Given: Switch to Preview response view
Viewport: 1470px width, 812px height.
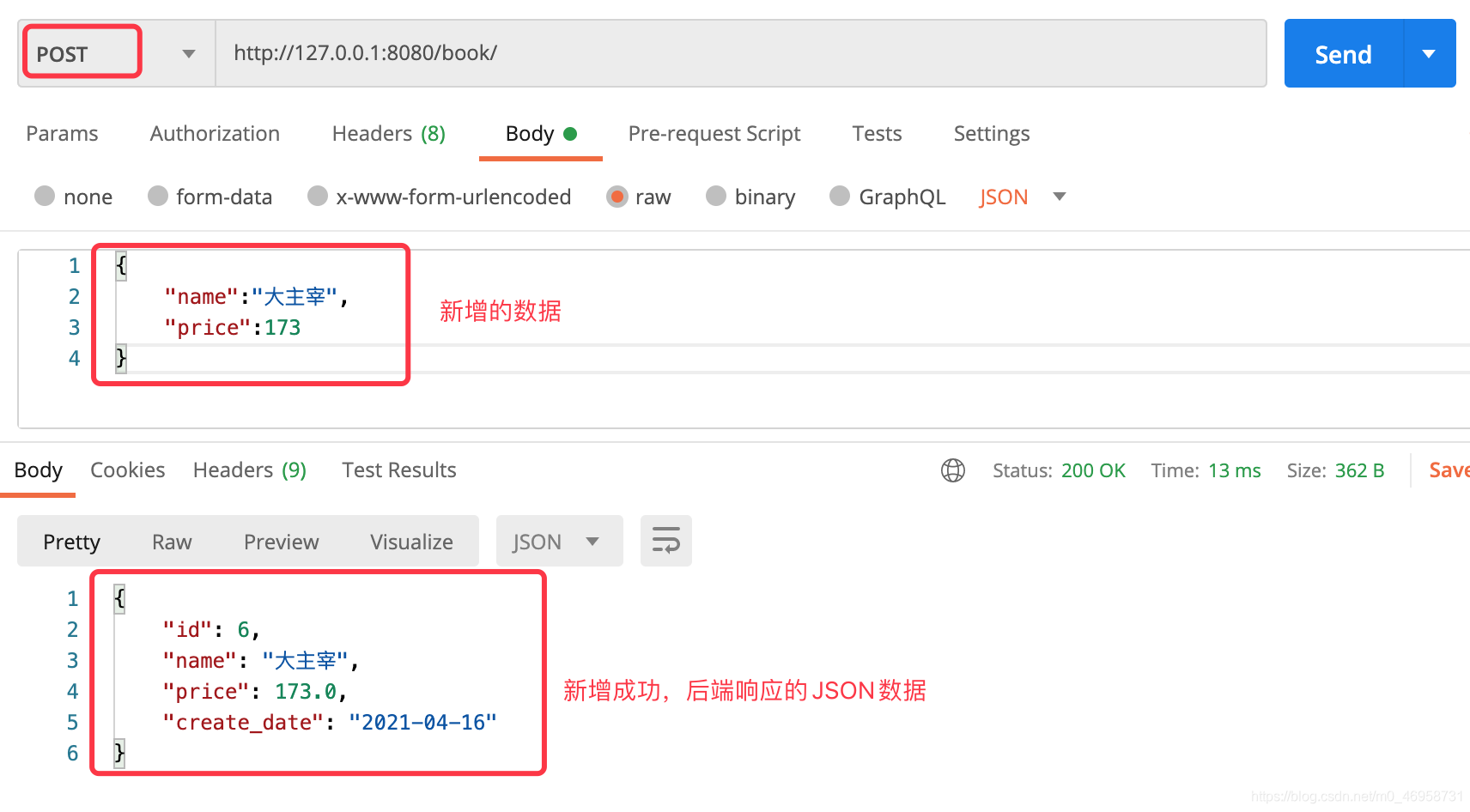Looking at the screenshot, I should 282,542.
